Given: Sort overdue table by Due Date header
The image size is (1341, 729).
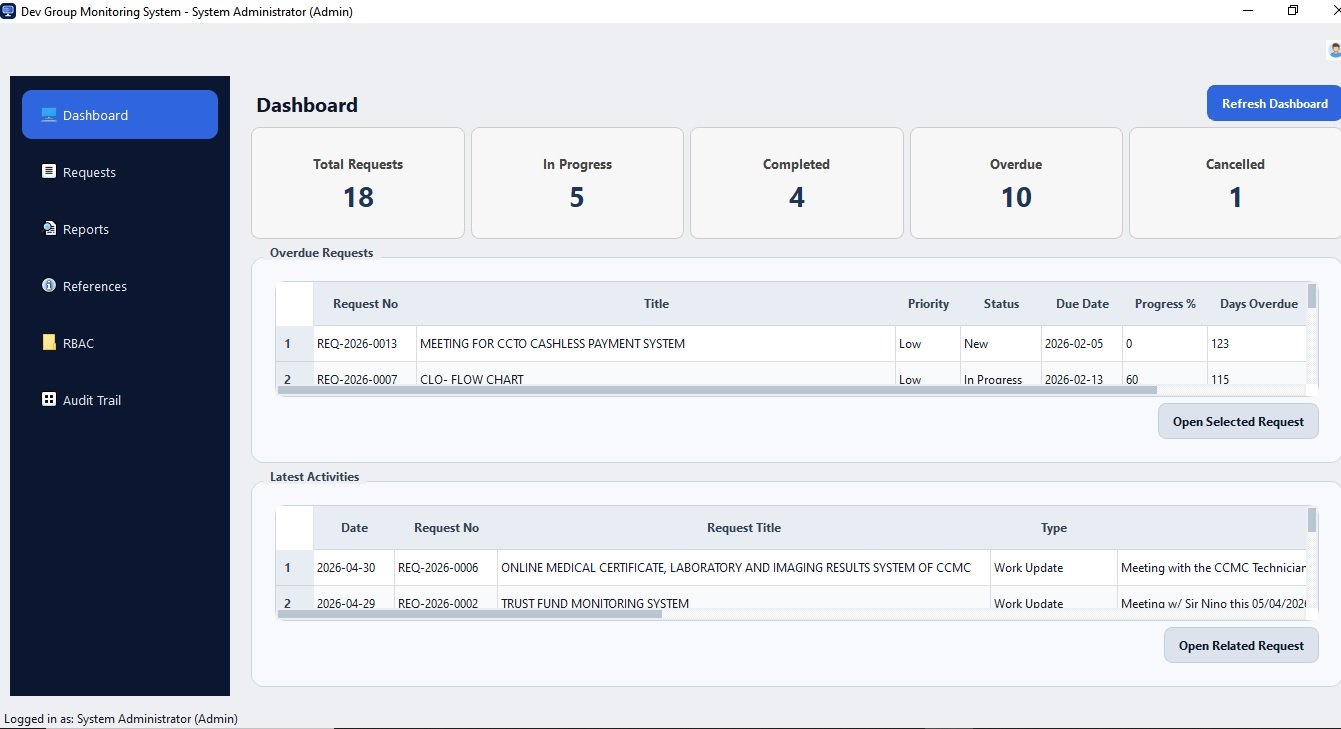Looking at the screenshot, I should (x=1082, y=304).
